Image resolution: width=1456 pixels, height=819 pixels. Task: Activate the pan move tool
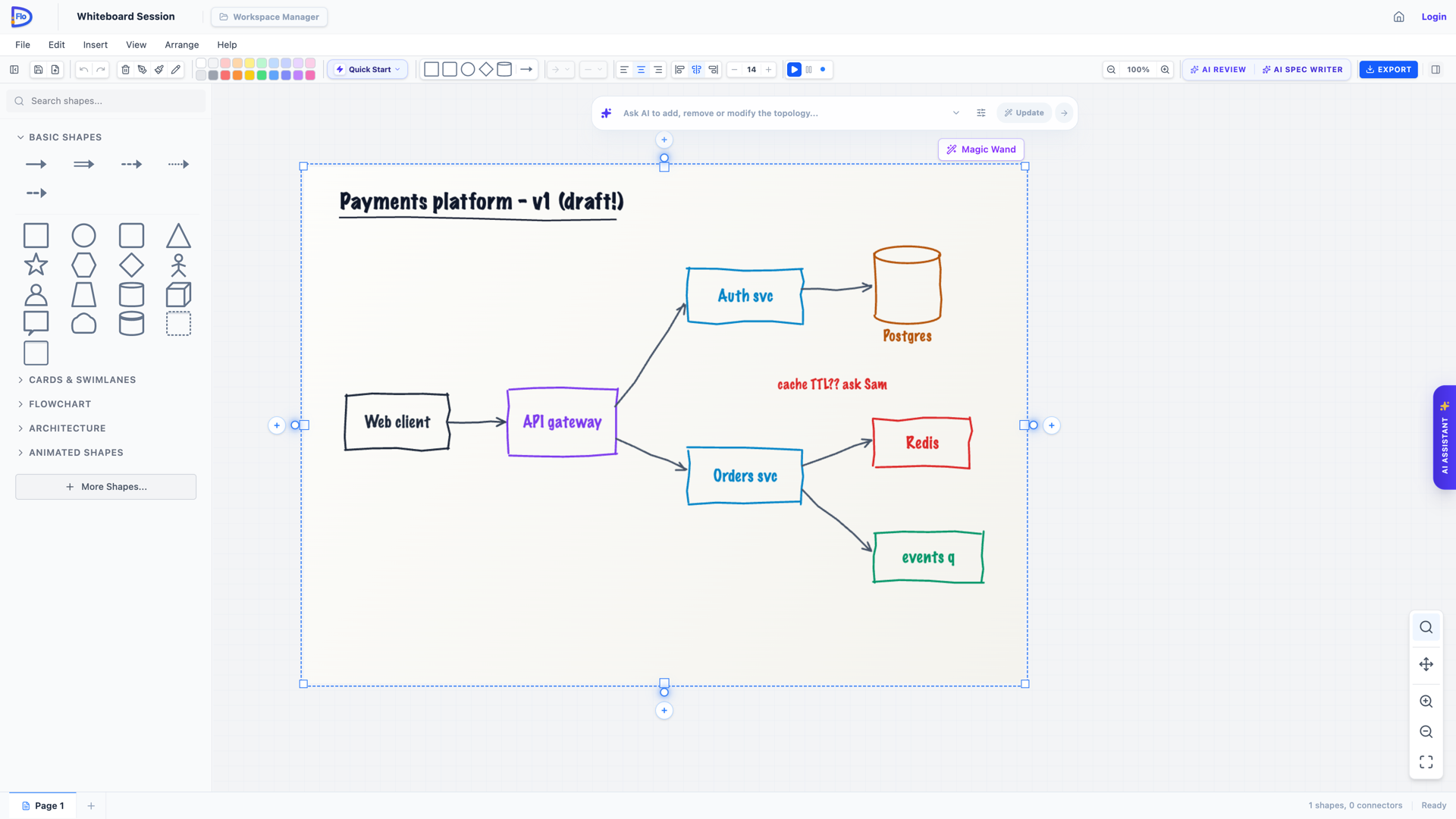pyautogui.click(x=1426, y=664)
